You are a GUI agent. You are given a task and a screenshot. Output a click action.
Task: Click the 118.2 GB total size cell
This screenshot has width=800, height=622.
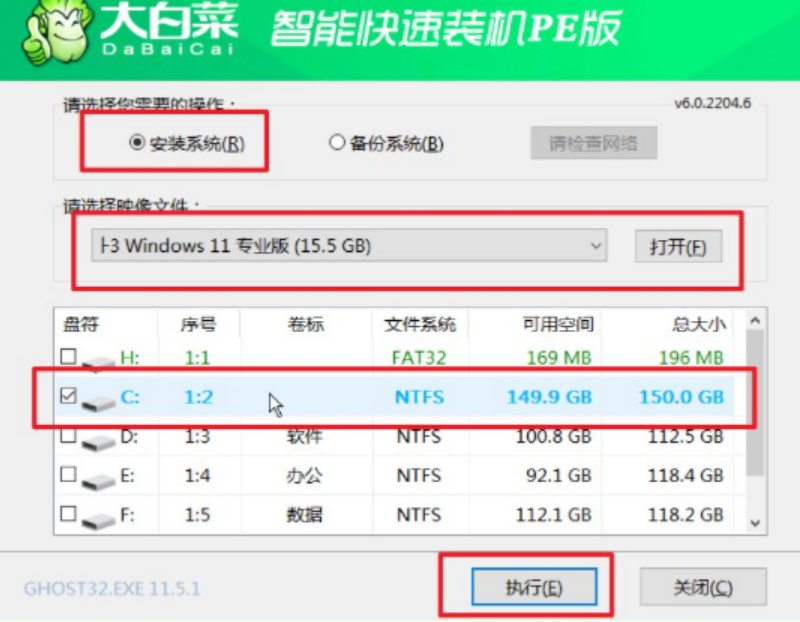point(686,515)
